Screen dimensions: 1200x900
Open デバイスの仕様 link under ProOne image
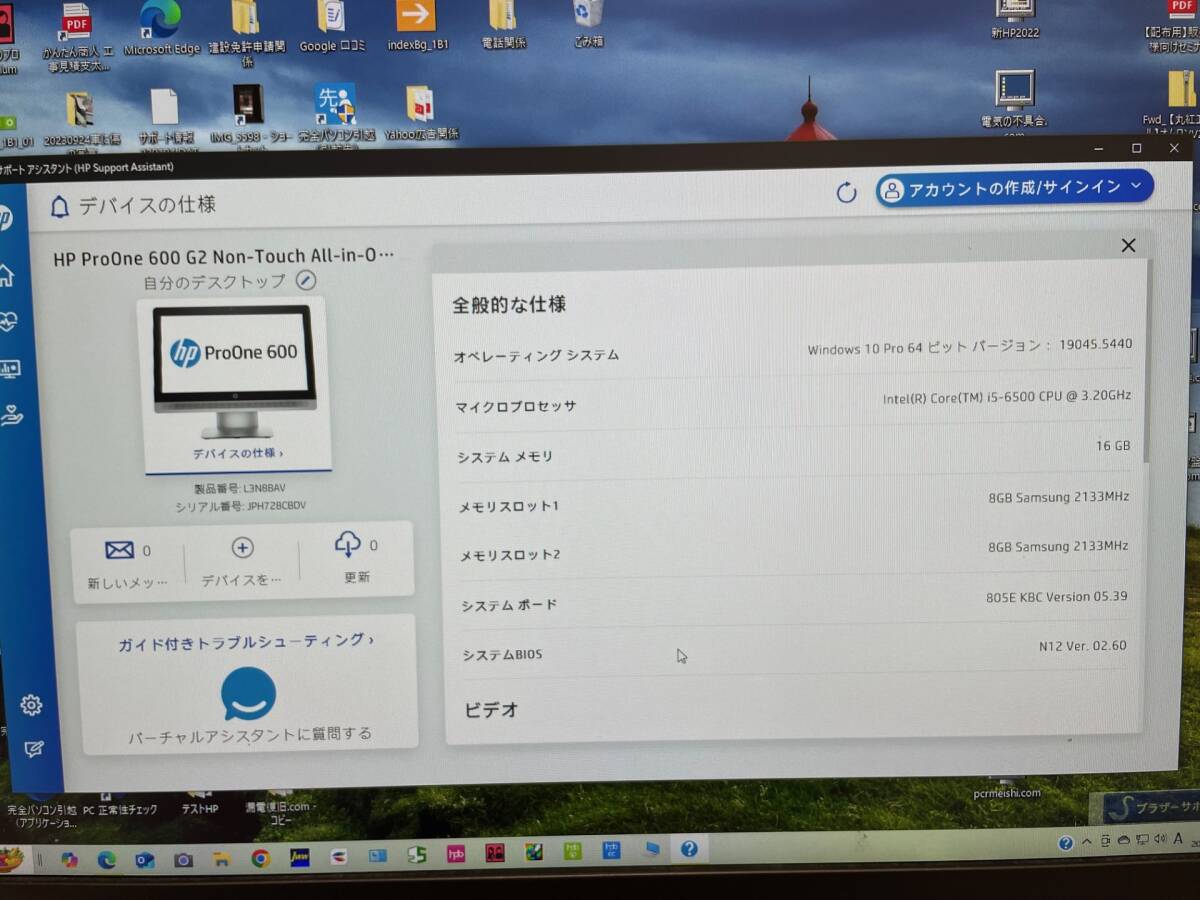pos(238,453)
